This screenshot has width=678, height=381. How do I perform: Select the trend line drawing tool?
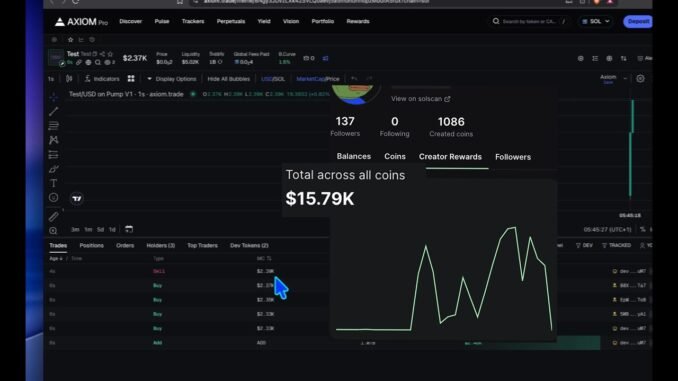[54, 111]
